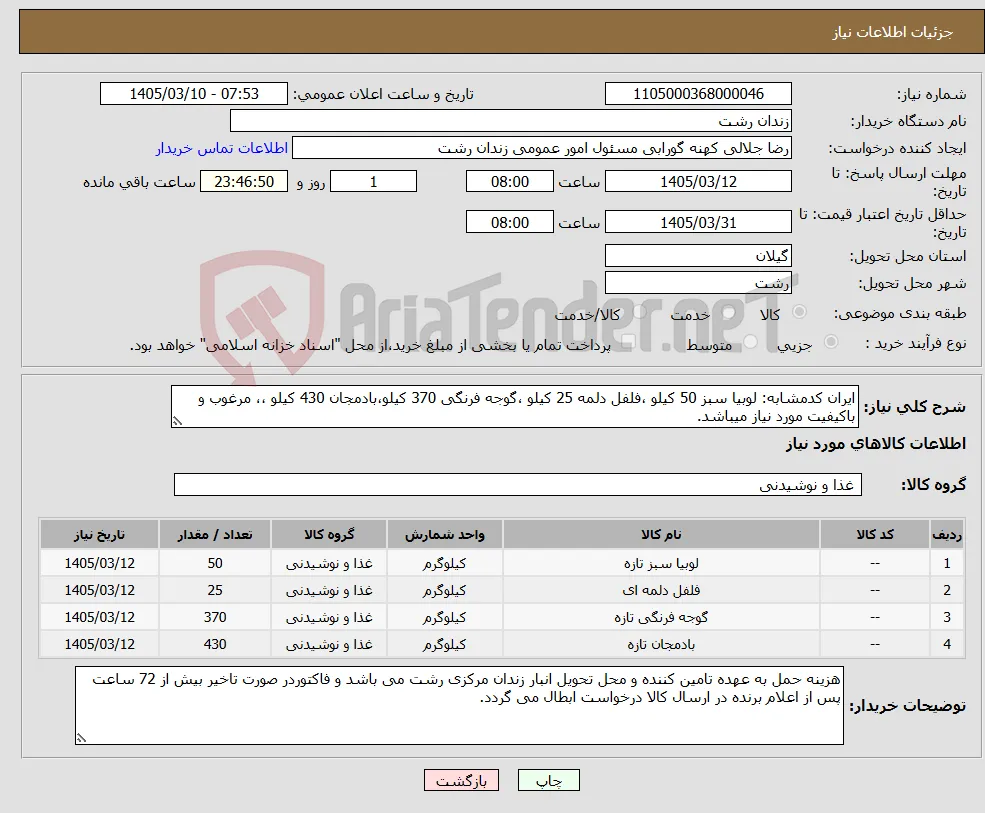Click the announcement date field 1405/03/10 - 07:53

coord(193,94)
